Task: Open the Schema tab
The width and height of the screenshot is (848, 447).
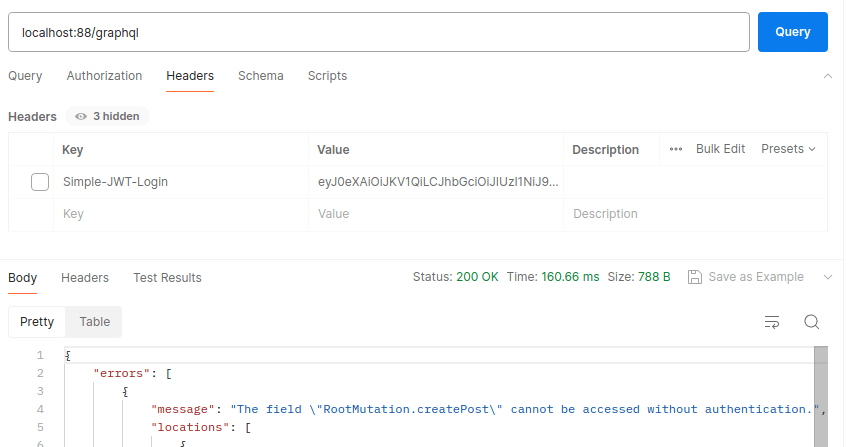Action: (261, 76)
